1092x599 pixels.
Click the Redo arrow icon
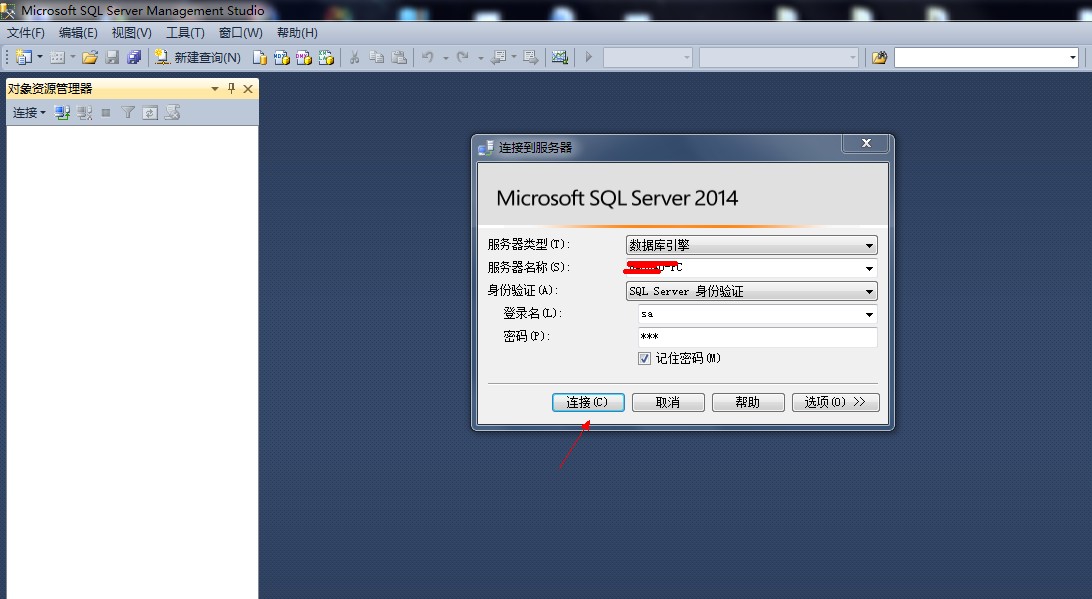(462, 57)
